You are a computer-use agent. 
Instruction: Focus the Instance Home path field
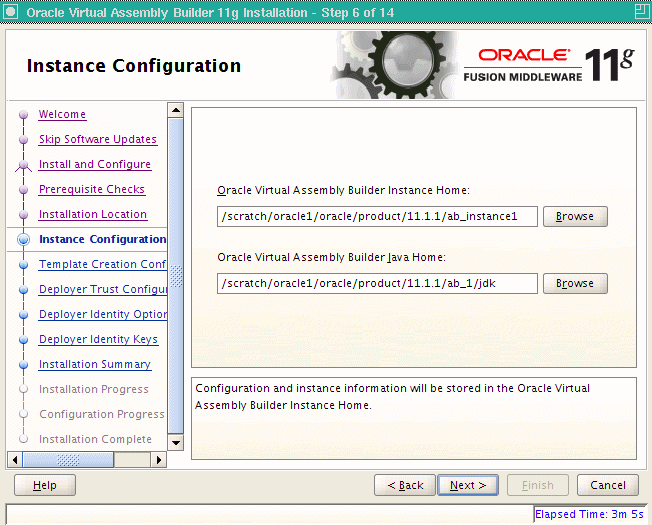coord(377,217)
